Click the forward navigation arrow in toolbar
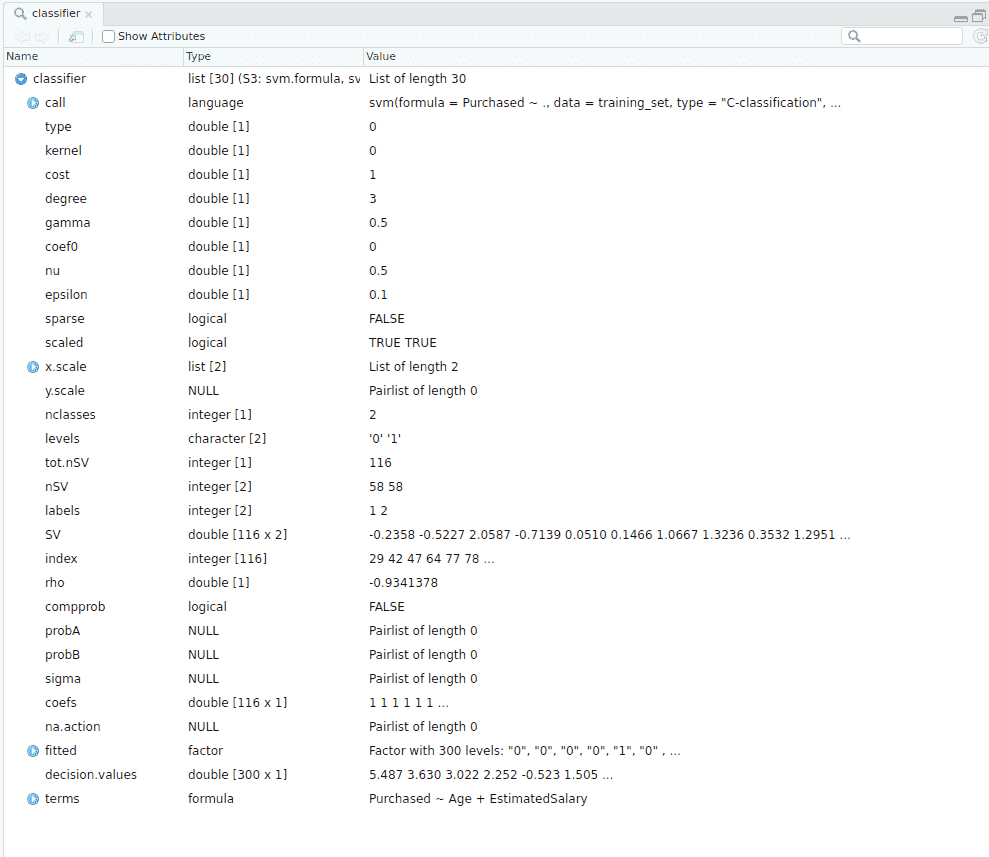The image size is (989, 857). coord(42,37)
